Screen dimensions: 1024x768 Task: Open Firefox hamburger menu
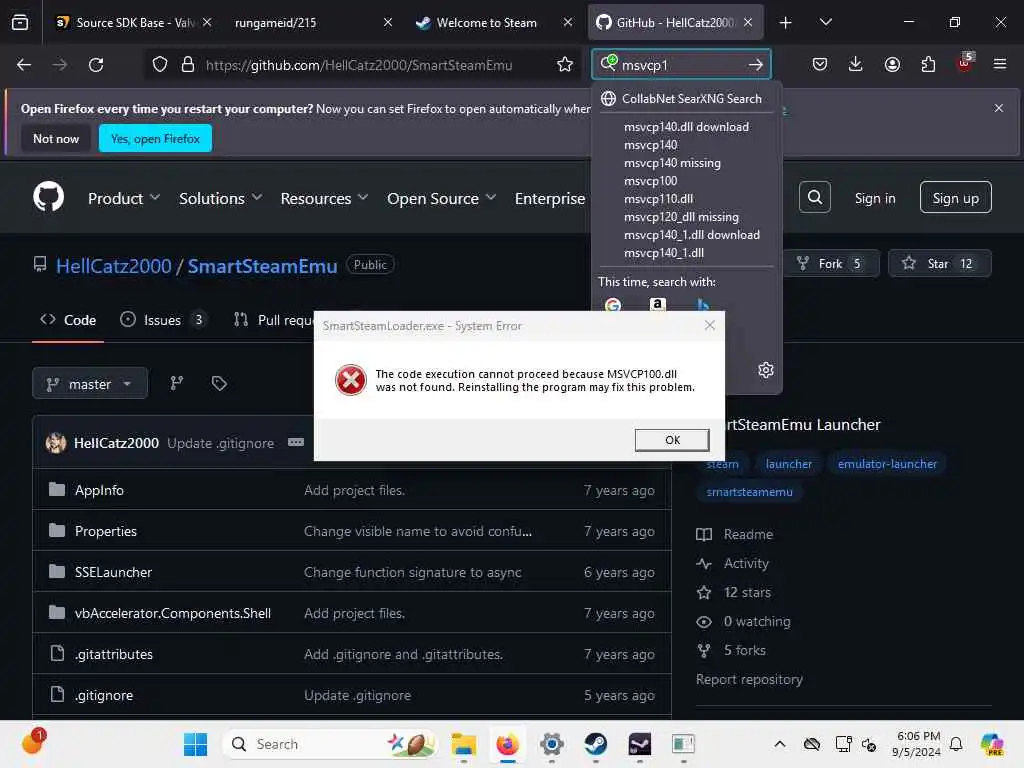(x=1000, y=64)
